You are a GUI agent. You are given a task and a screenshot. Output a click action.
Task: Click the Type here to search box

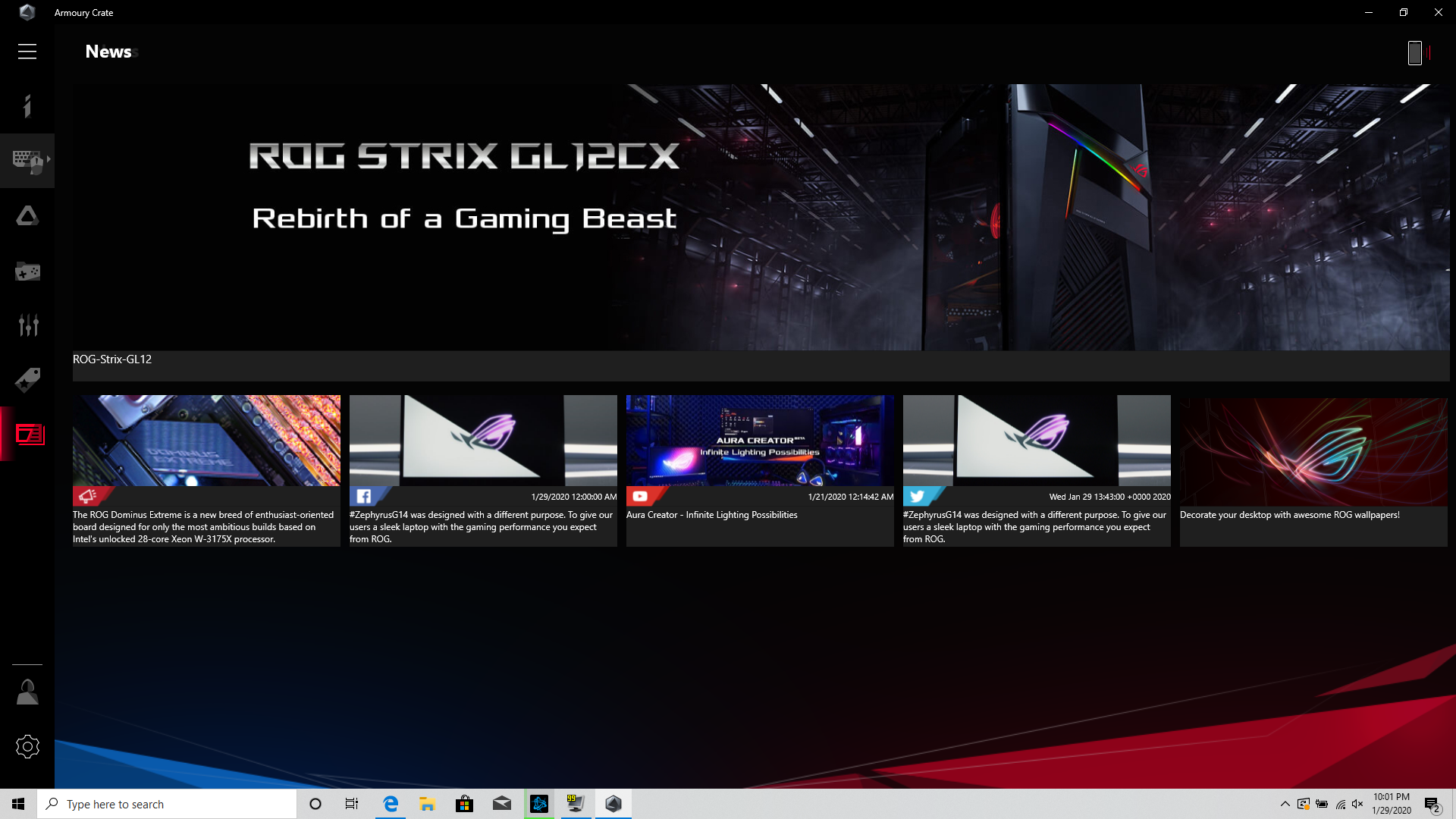click(167, 804)
